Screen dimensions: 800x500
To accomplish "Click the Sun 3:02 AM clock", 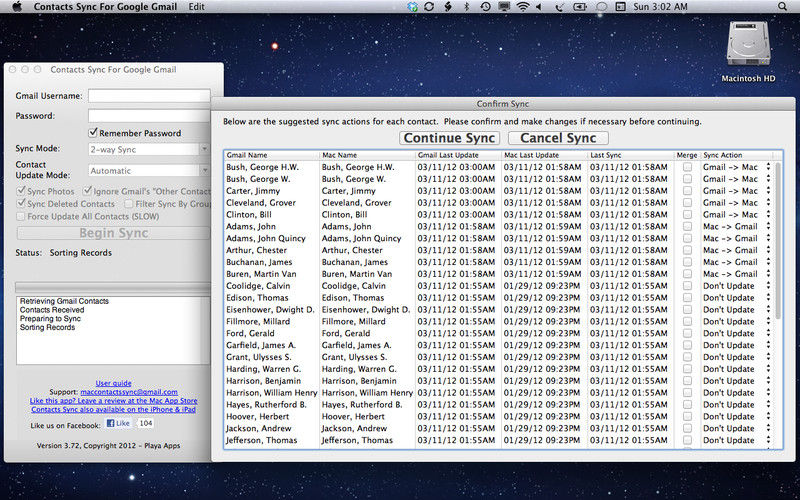I will pos(660,7).
